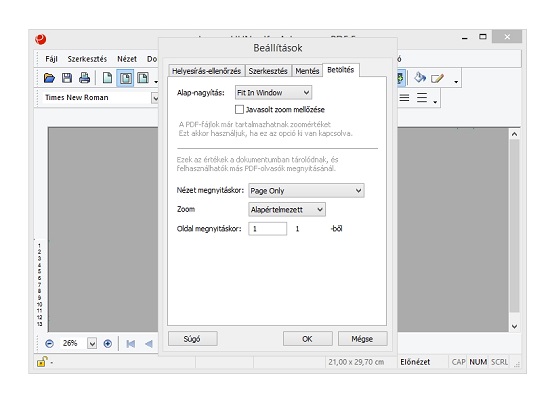Open the Nézet megnyitáskor Page Only dropdown
The image size is (550, 395).
306,190
